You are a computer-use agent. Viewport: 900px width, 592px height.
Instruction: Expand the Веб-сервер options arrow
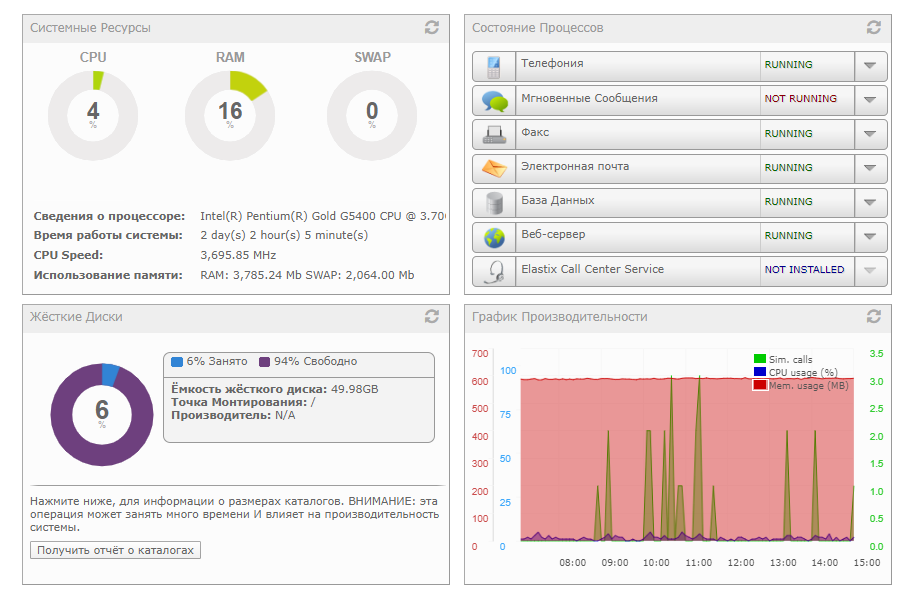pyautogui.click(x=870, y=237)
